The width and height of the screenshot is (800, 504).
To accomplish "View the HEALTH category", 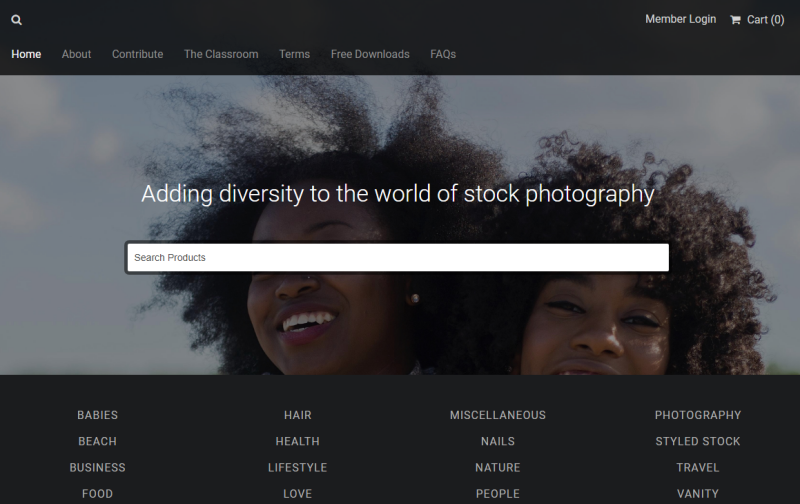I will pos(297,441).
